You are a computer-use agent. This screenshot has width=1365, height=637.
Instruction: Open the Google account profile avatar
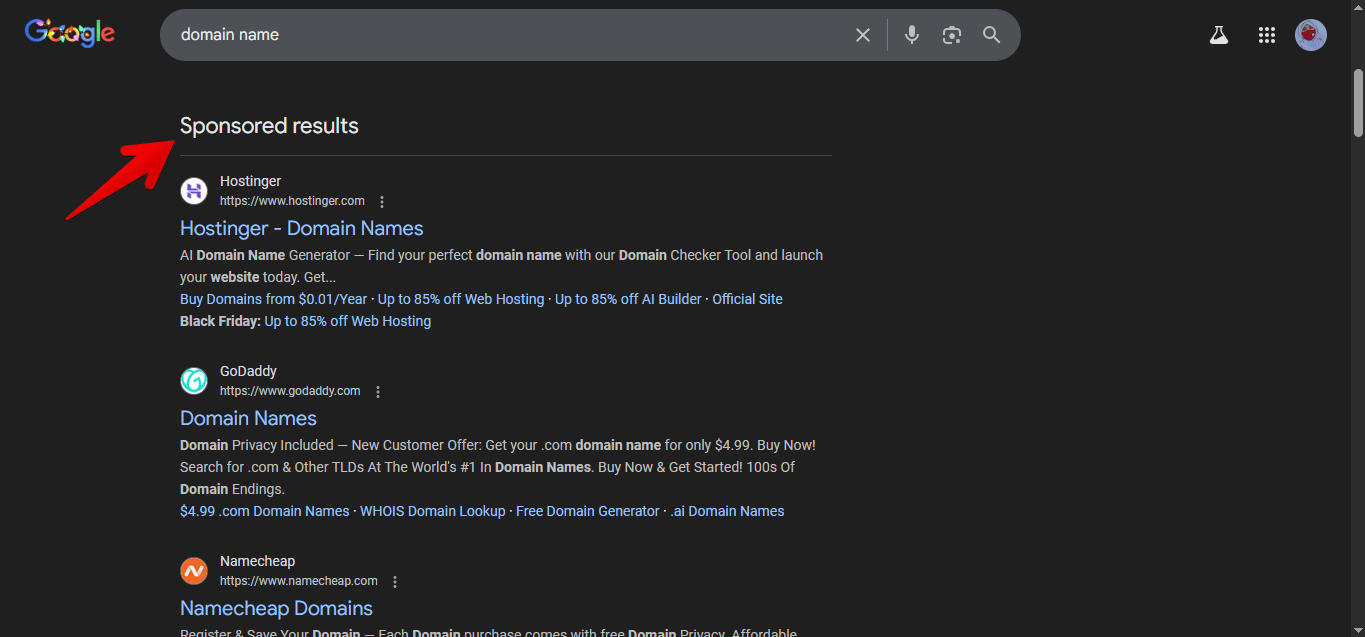[x=1311, y=35]
